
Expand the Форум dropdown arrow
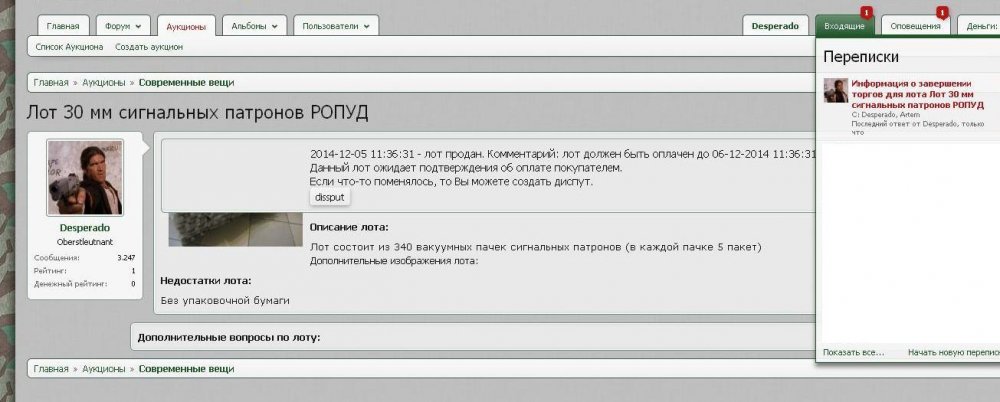(x=138, y=26)
